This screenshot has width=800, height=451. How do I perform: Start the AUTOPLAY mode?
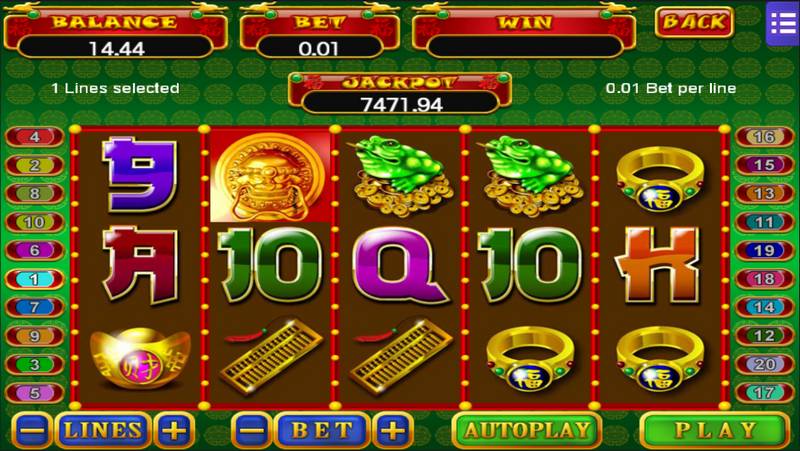(527, 430)
